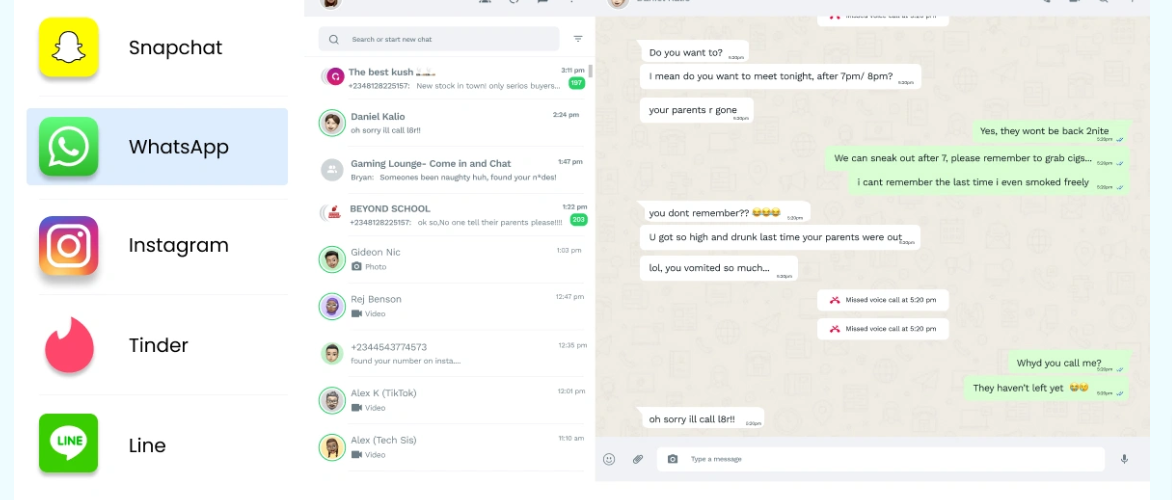Open the emoji picker smiley icon
Screen dimensions: 1172x500
tap(609, 460)
